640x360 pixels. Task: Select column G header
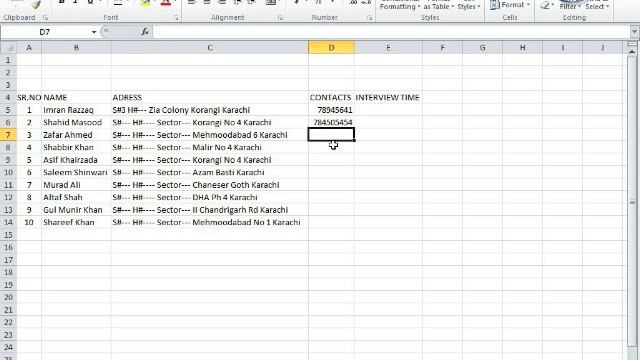(x=482, y=48)
